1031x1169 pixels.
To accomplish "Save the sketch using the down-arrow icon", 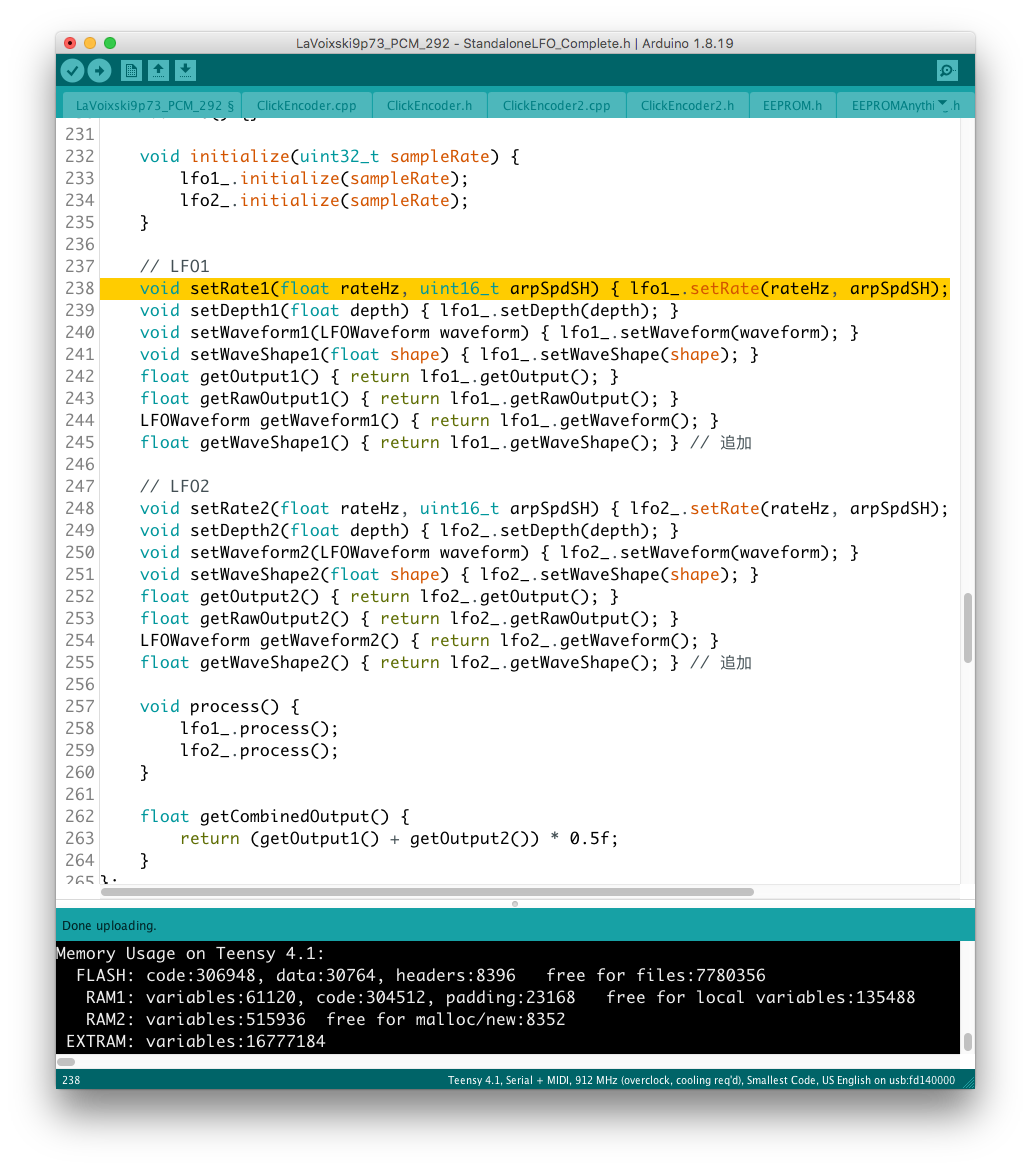I will pos(185,70).
